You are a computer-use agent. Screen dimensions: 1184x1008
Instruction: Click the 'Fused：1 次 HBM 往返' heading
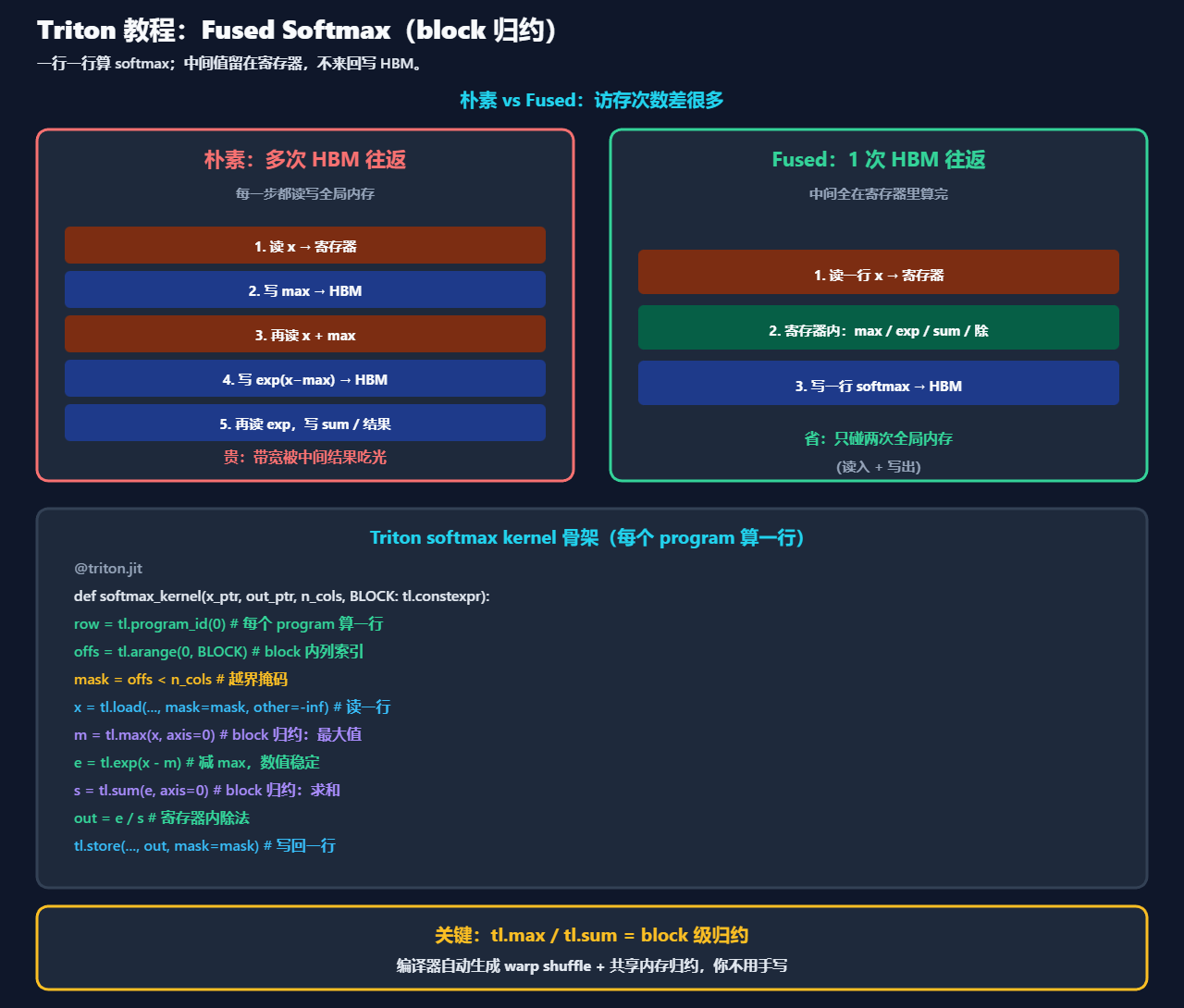click(x=879, y=159)
